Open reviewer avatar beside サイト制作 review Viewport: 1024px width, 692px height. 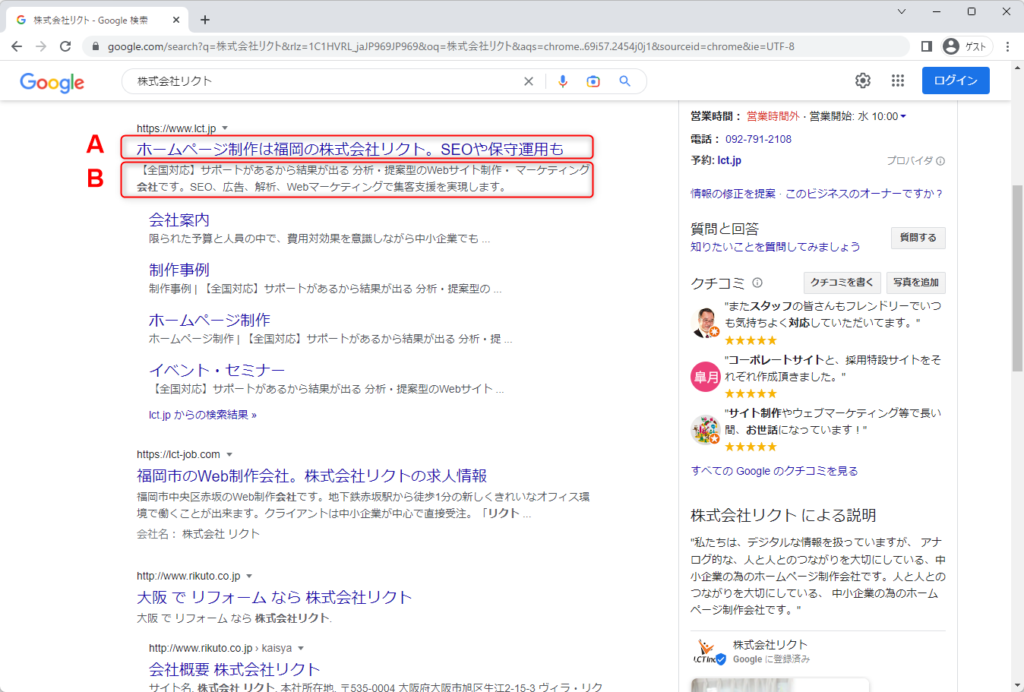coord(705,430)
